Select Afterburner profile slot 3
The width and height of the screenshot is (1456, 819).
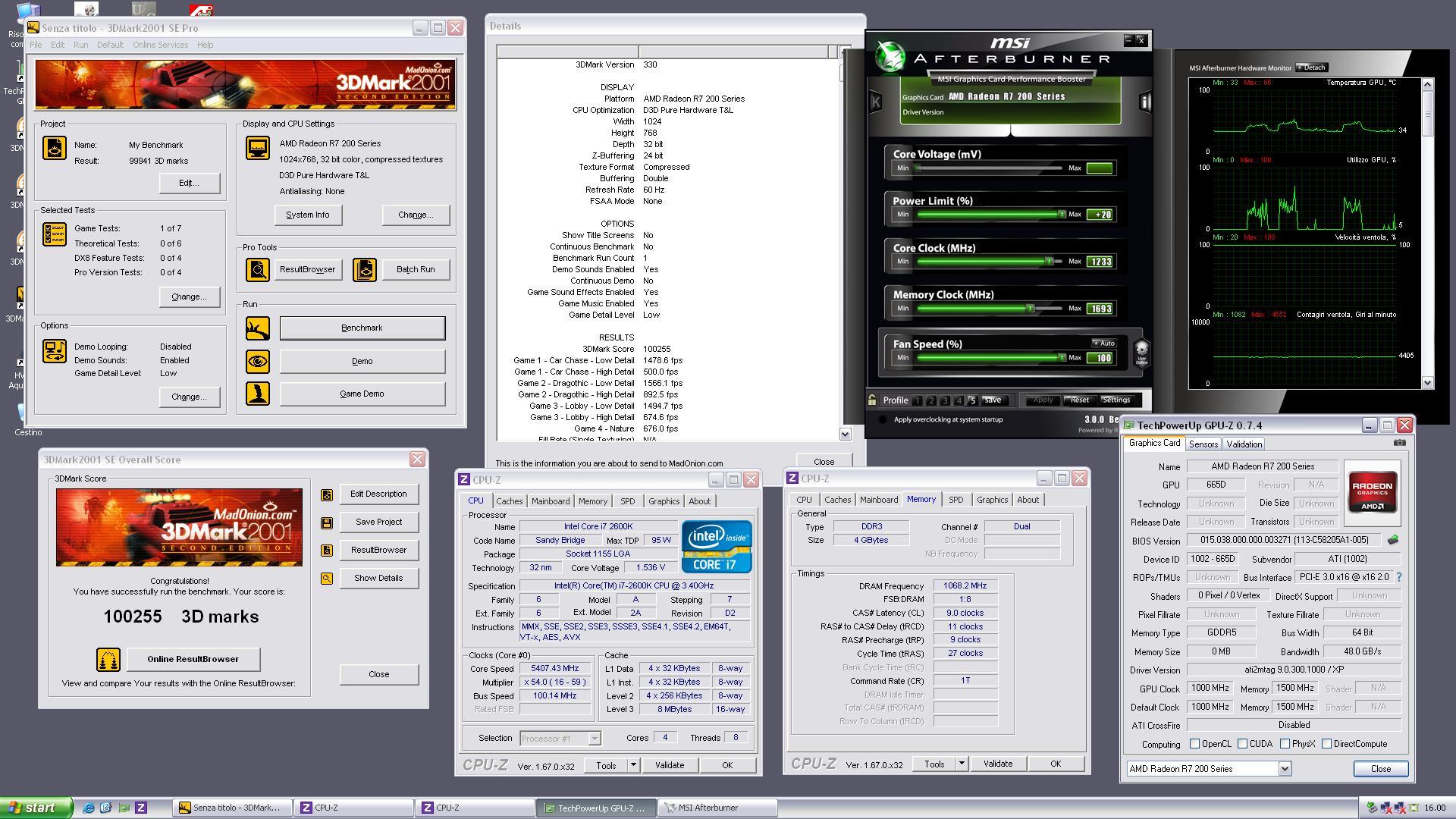[945, 400]
